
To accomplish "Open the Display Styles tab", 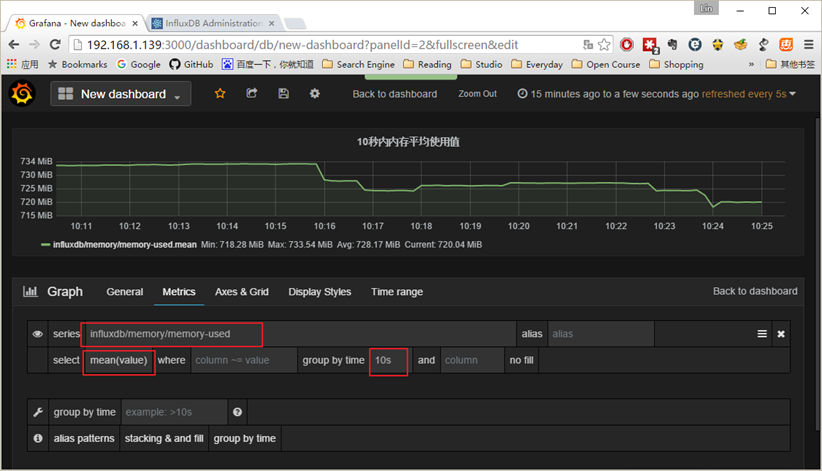I will pyautogui.click(x=319, y=292).
